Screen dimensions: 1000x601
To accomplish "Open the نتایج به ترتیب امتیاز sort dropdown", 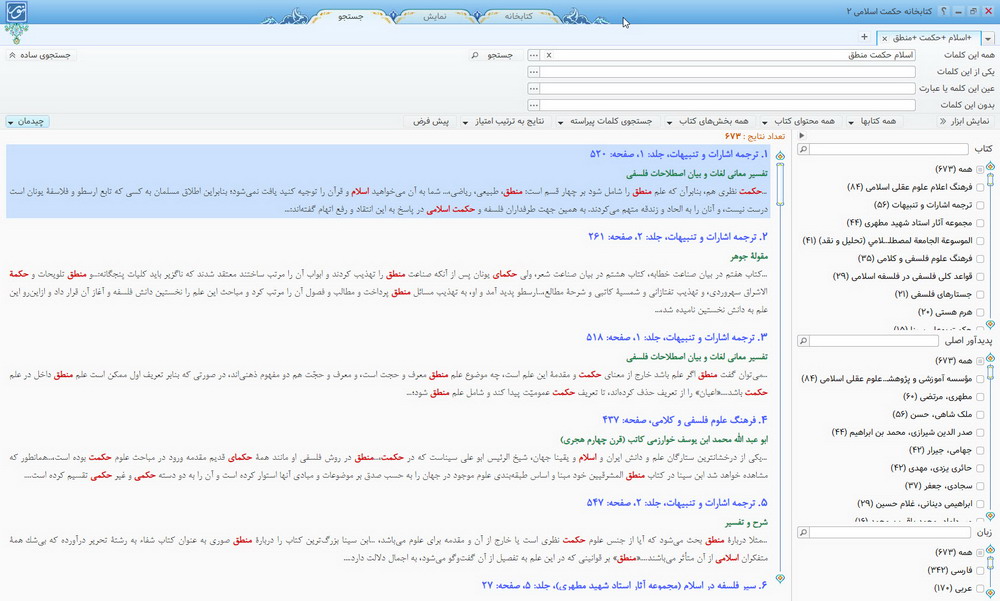I will point(503,121).
